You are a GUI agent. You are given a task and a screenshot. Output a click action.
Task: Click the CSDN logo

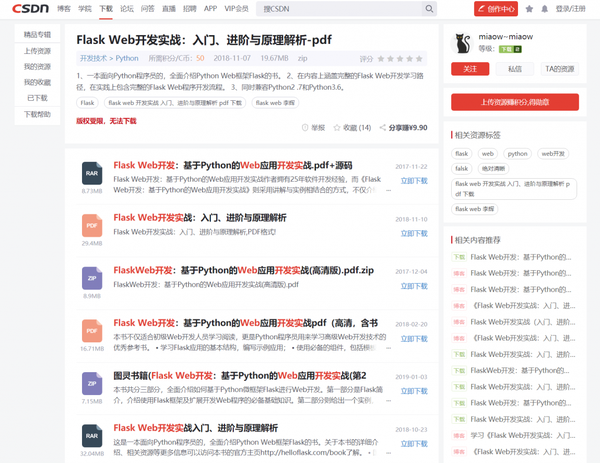point(30,8)
